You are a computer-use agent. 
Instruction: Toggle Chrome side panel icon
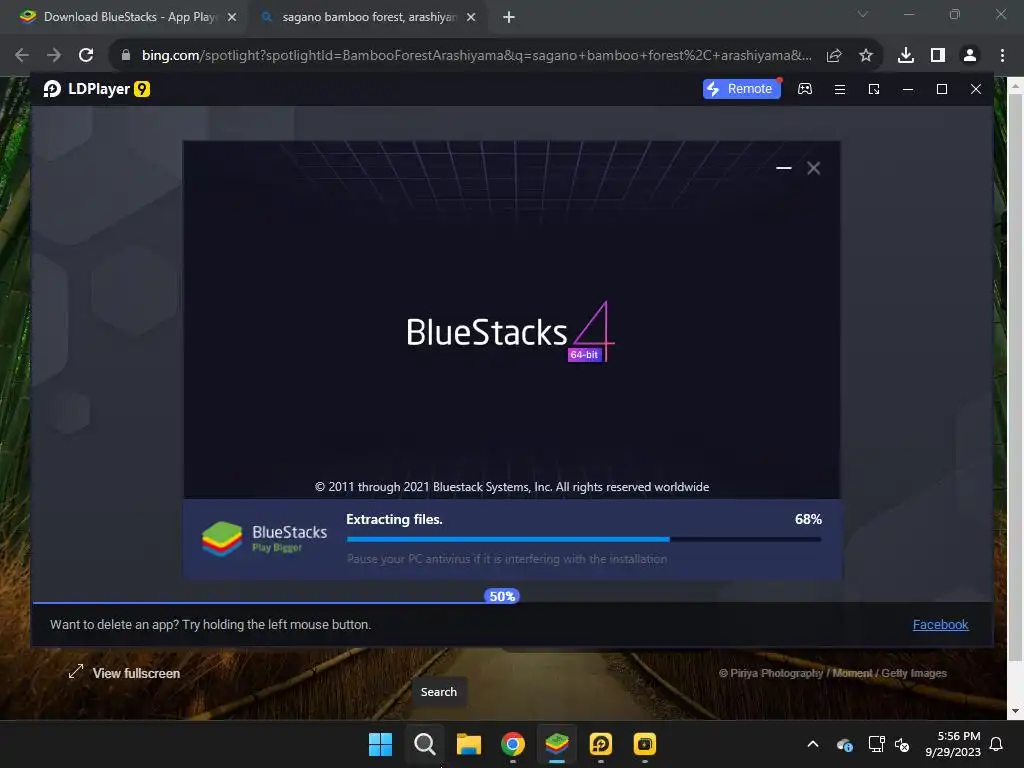[x=938, y=56]
